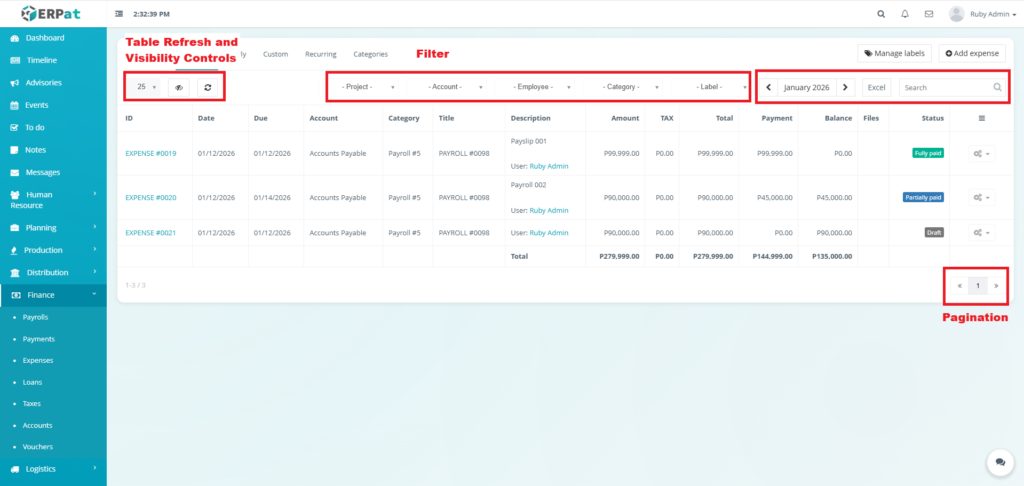Open the mail envelope icon

click(x=929, y=14)
